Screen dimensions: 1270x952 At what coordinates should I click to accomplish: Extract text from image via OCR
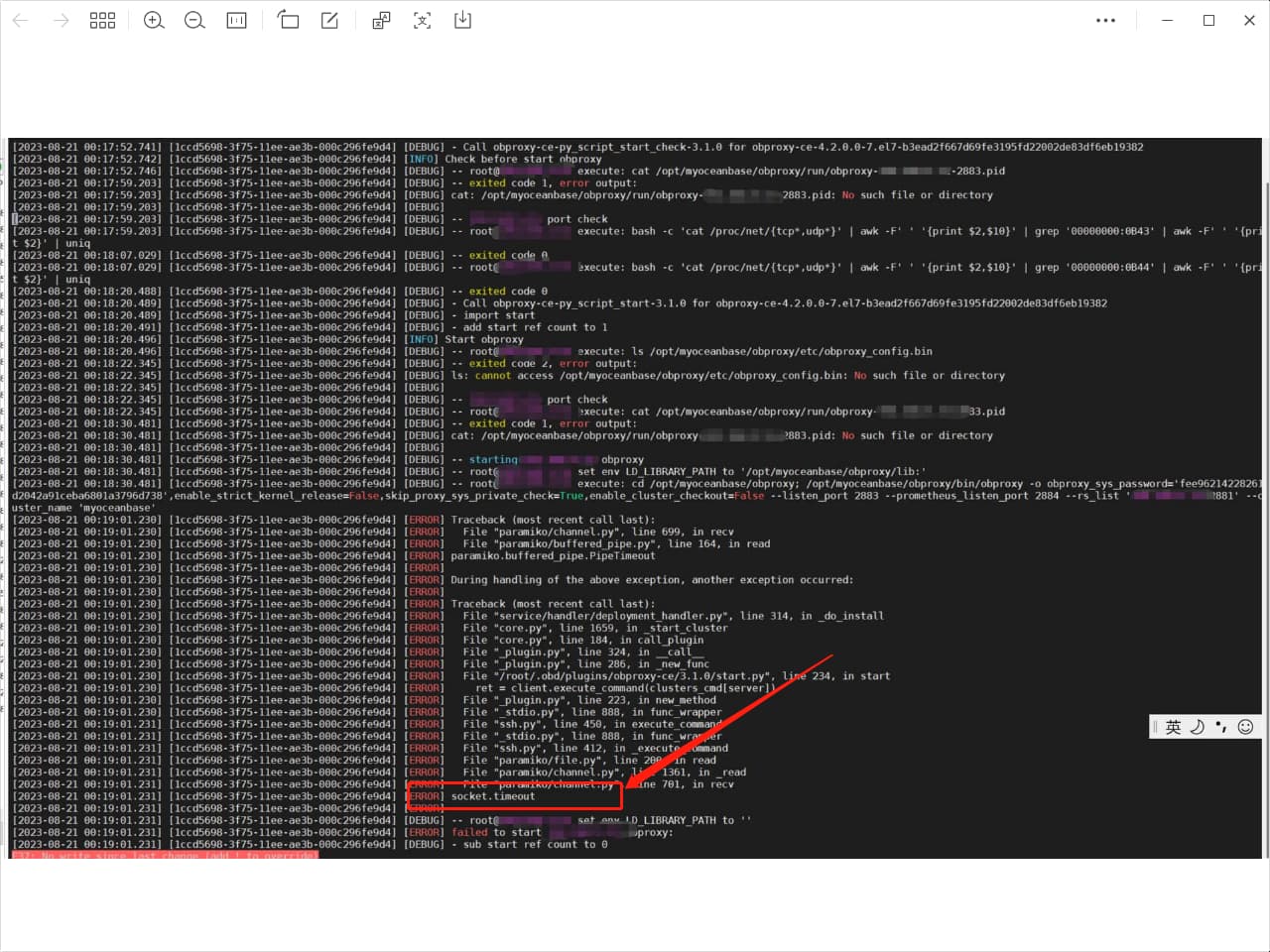pyautogui.click(x=423, y=20)
